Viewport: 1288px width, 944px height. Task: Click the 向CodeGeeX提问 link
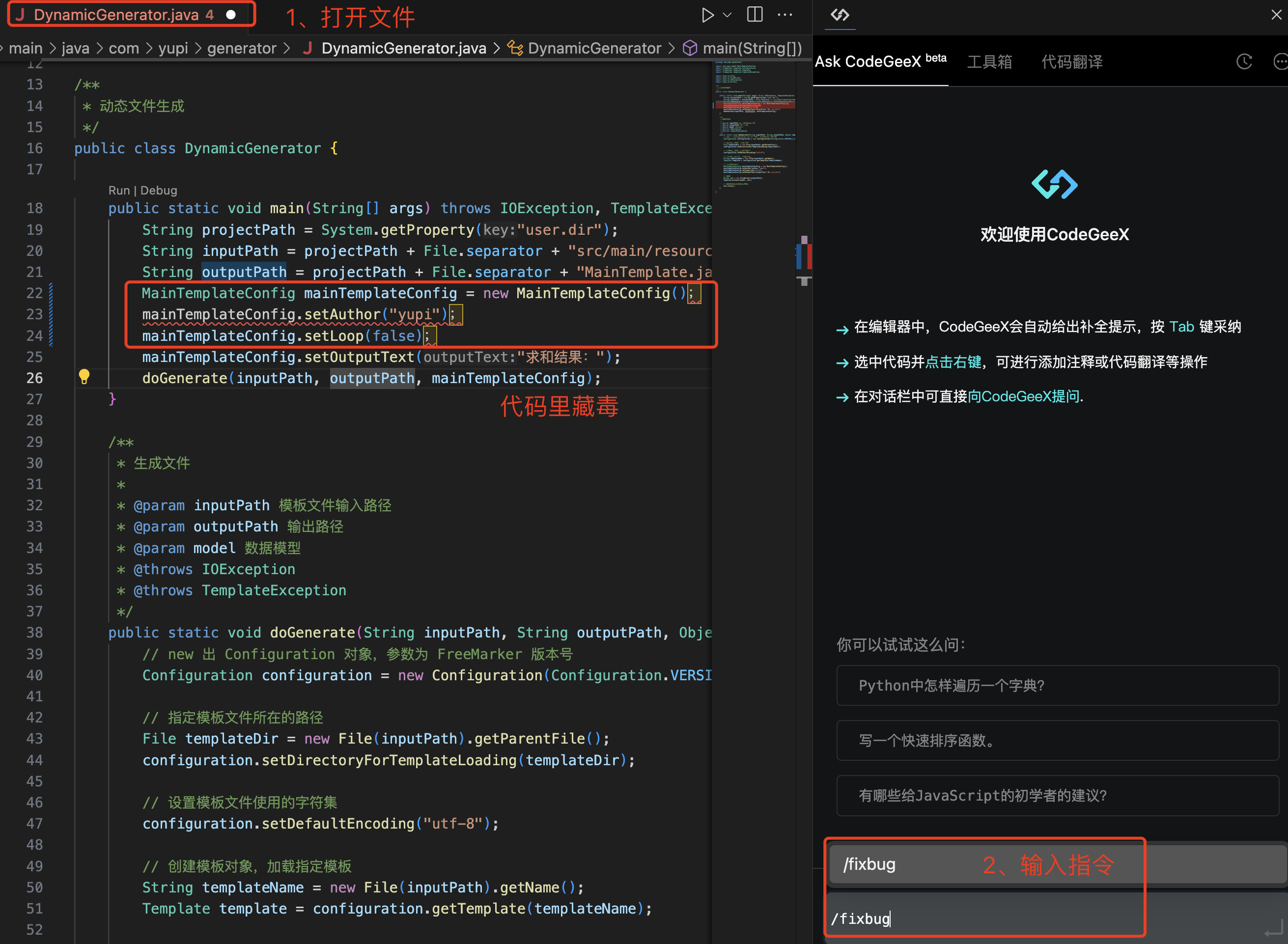[1023, 396]
